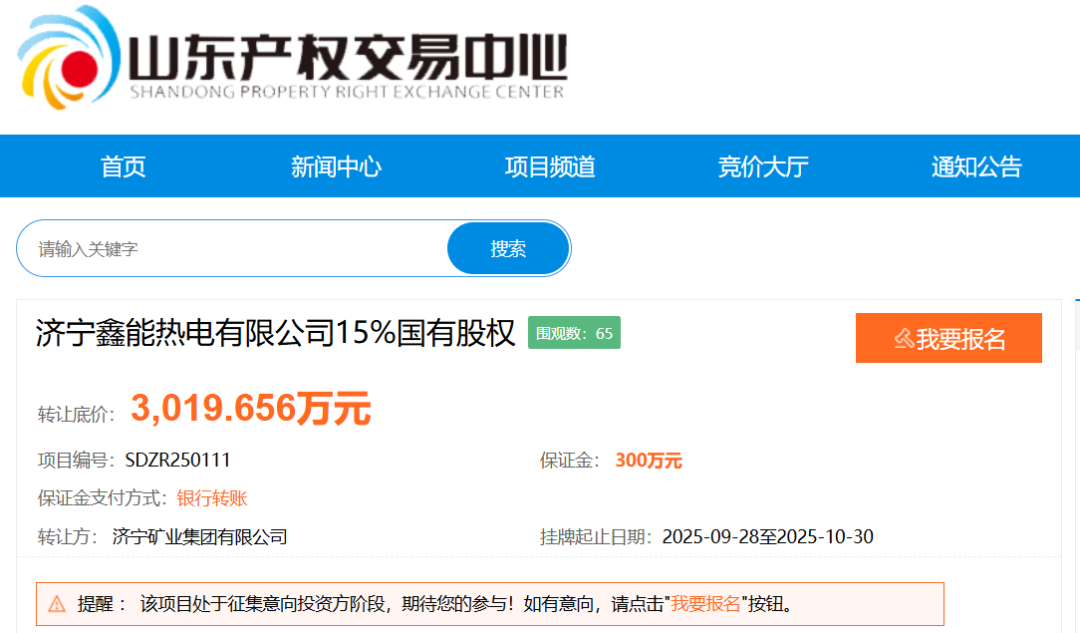The width and height of the screenshot is (1080, 633).
Task: Click the blue 搜索 search button
Action: (508, 248)
